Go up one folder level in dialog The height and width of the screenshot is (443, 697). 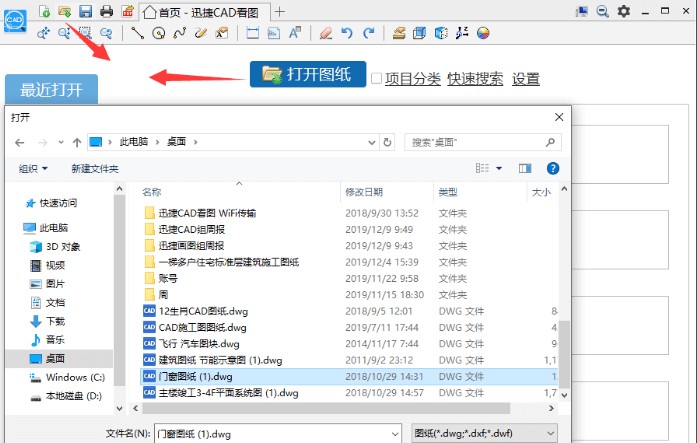coord(77,142)
